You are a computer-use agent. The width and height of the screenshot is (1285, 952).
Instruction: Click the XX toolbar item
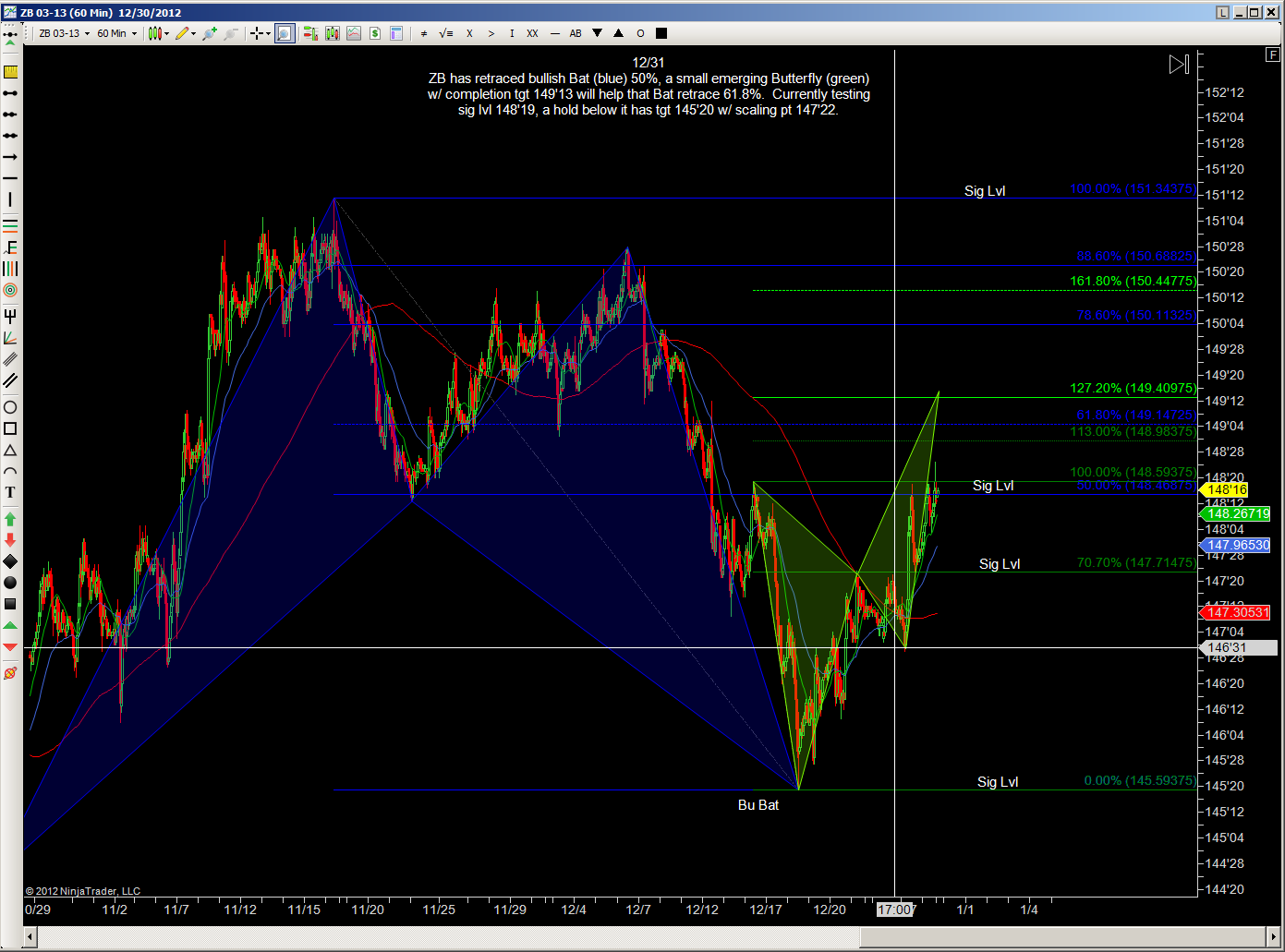[532, 33]
